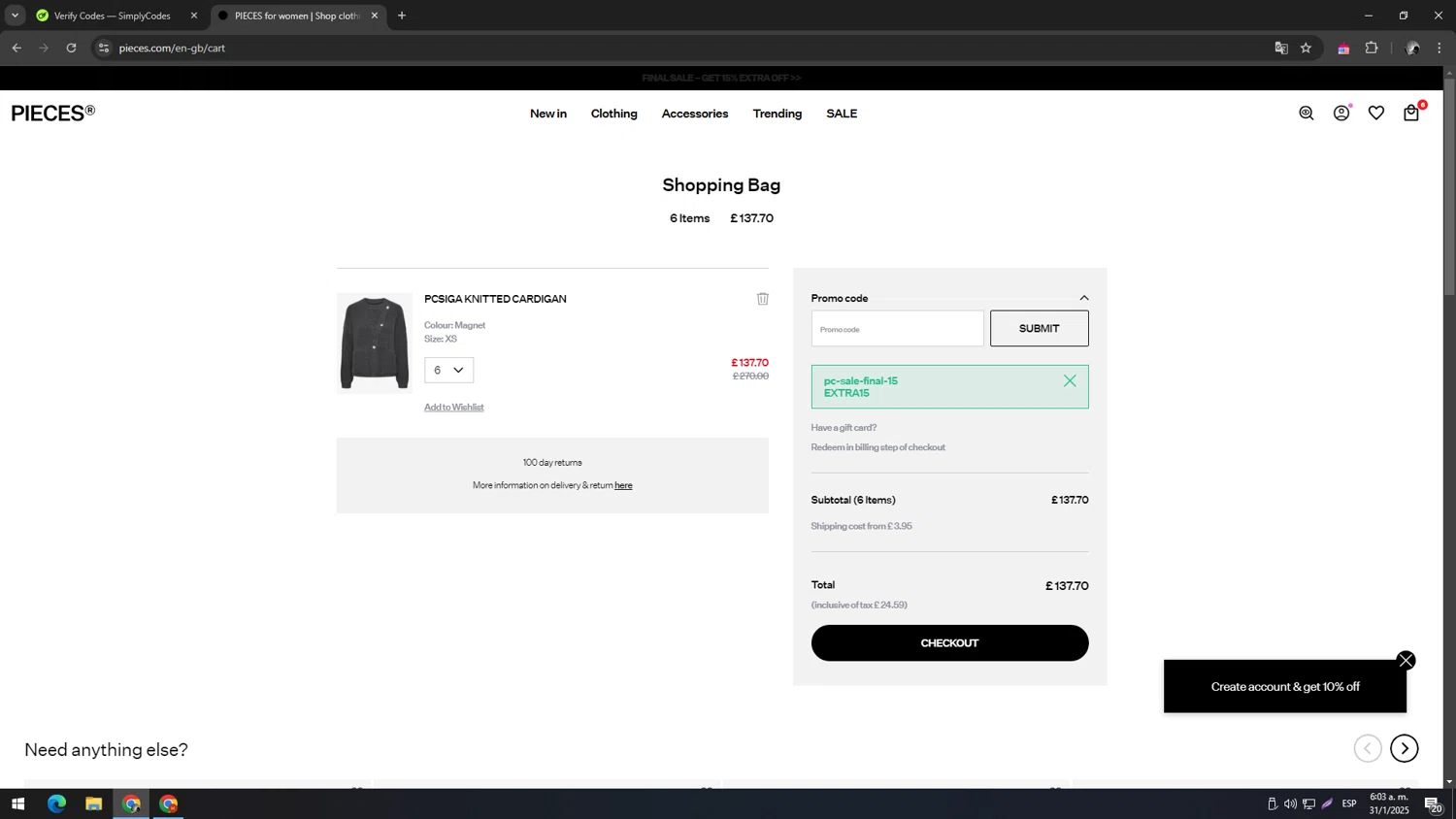The height and width of the screenshot is (819, 1456).
Task: Open Chrome menu with three dots
Action: pos(1439,48)
